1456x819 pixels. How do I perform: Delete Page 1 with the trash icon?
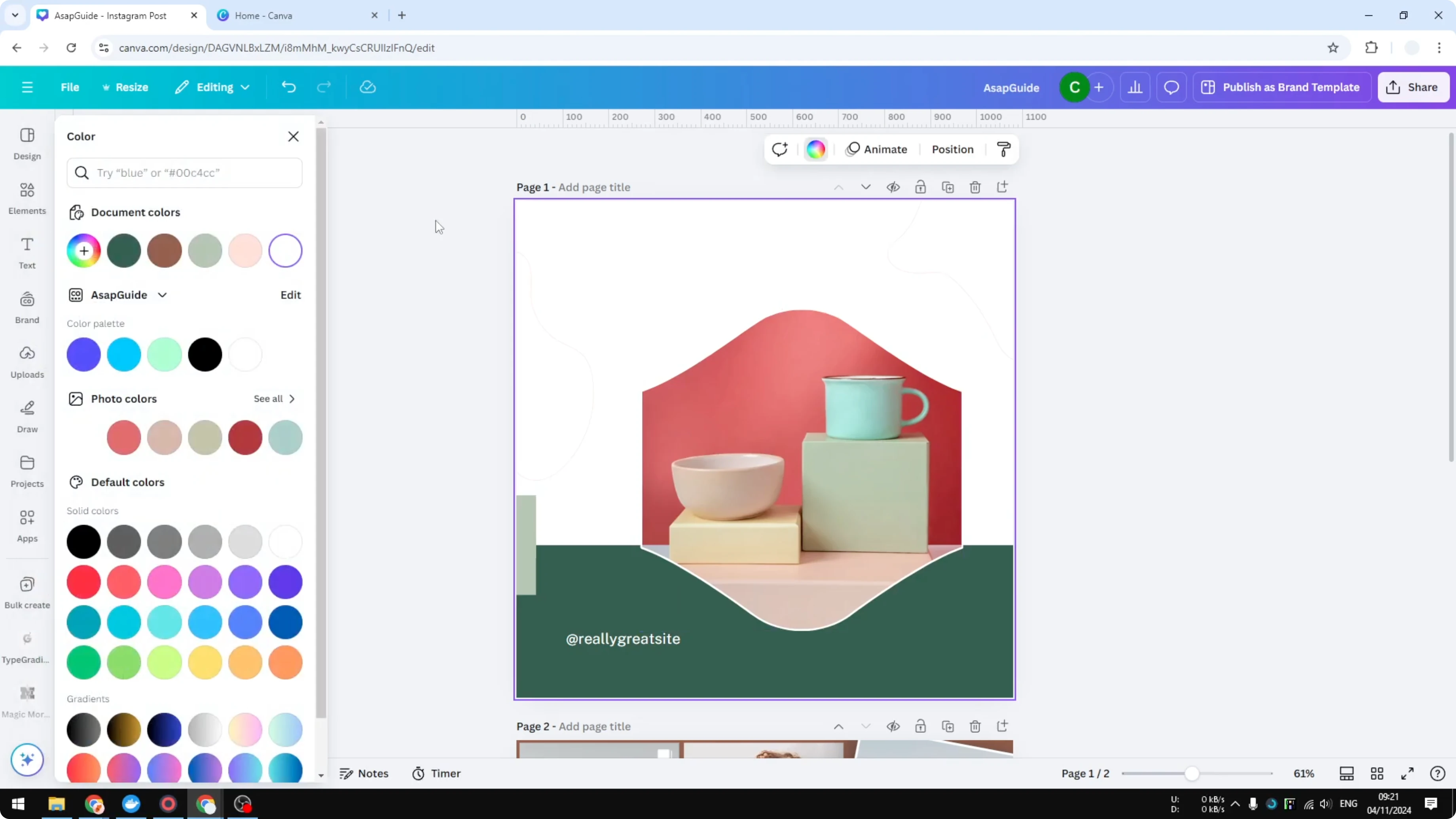[x=976, y=186]
